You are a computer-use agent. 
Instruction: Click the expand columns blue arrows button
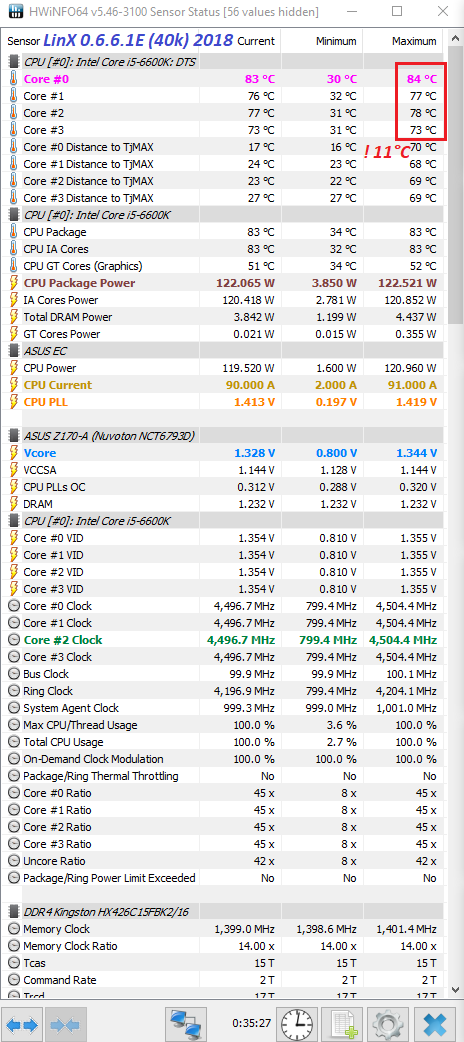[23, 1024]
